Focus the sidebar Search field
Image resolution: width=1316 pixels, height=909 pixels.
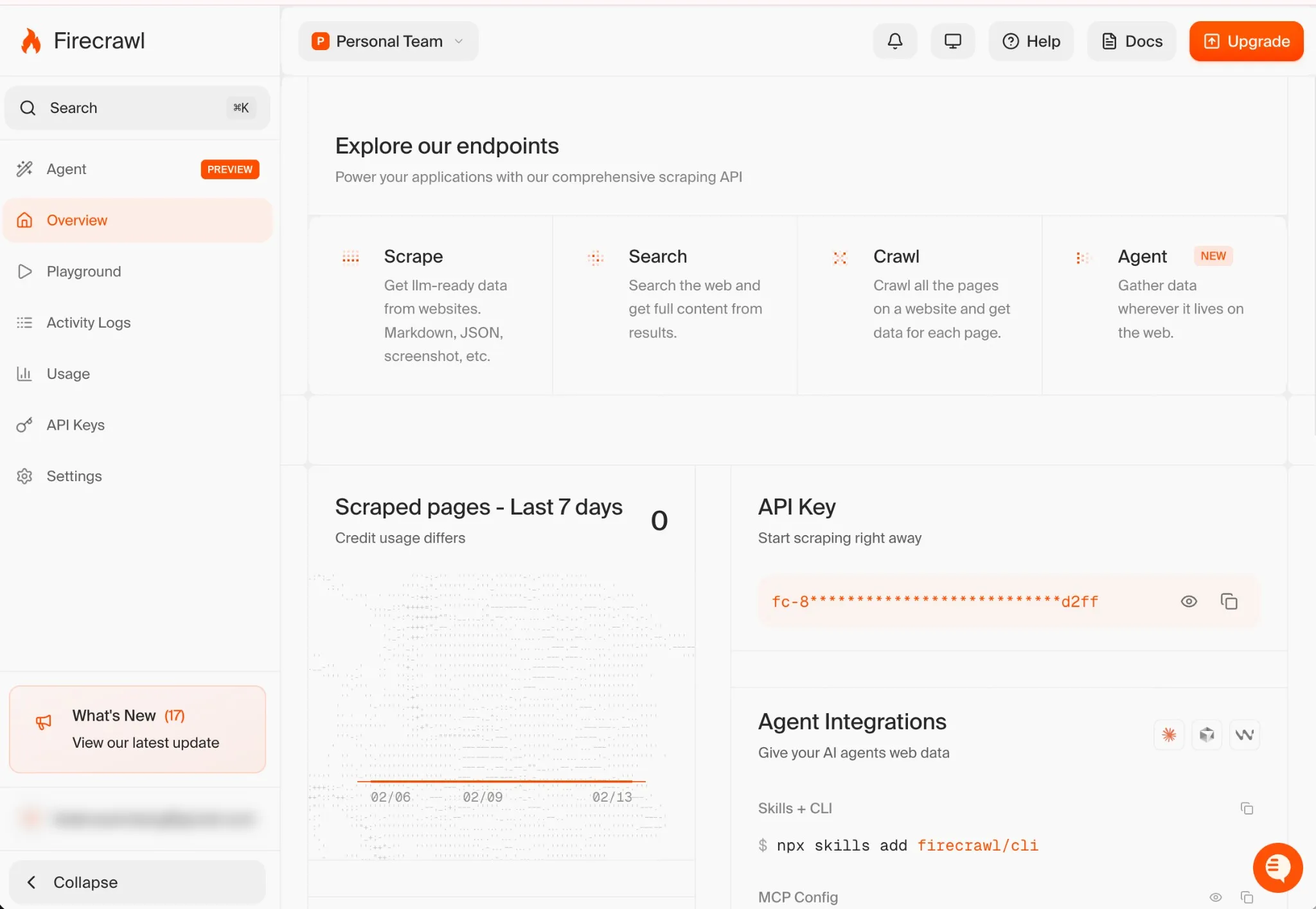tap(137, 108)
